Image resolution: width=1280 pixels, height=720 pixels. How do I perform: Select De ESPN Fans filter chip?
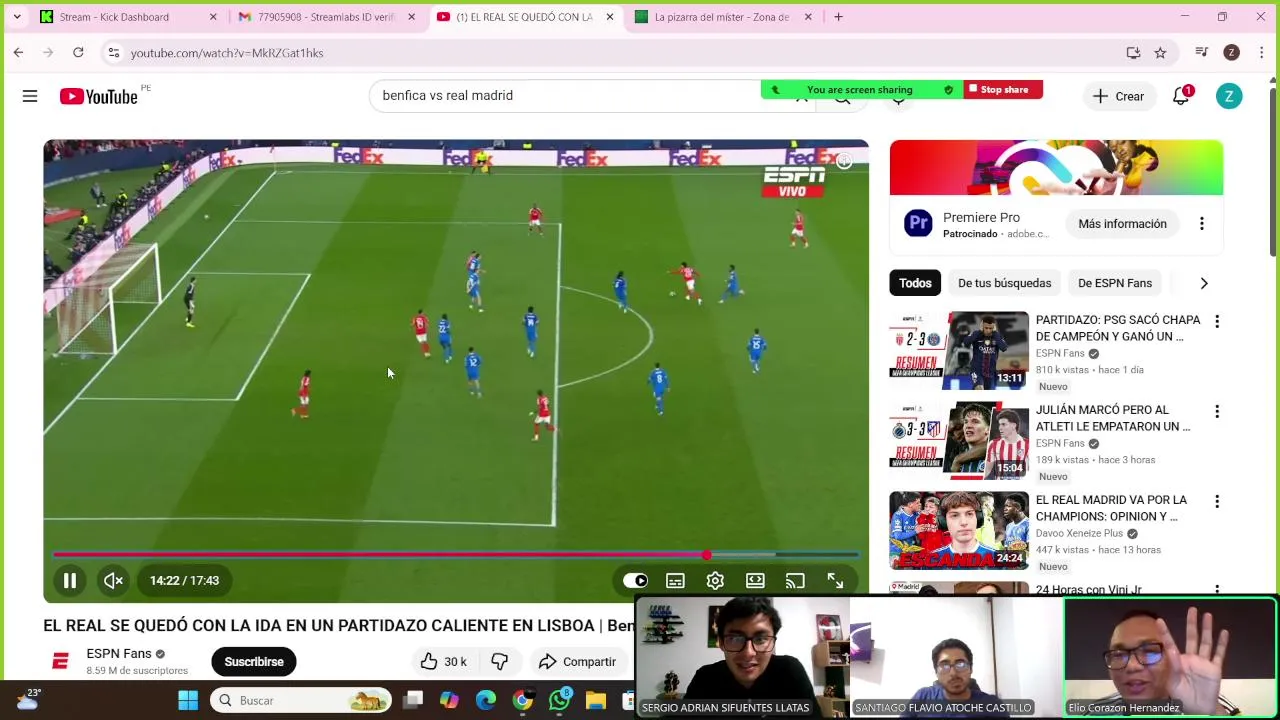click(1115, 283)
